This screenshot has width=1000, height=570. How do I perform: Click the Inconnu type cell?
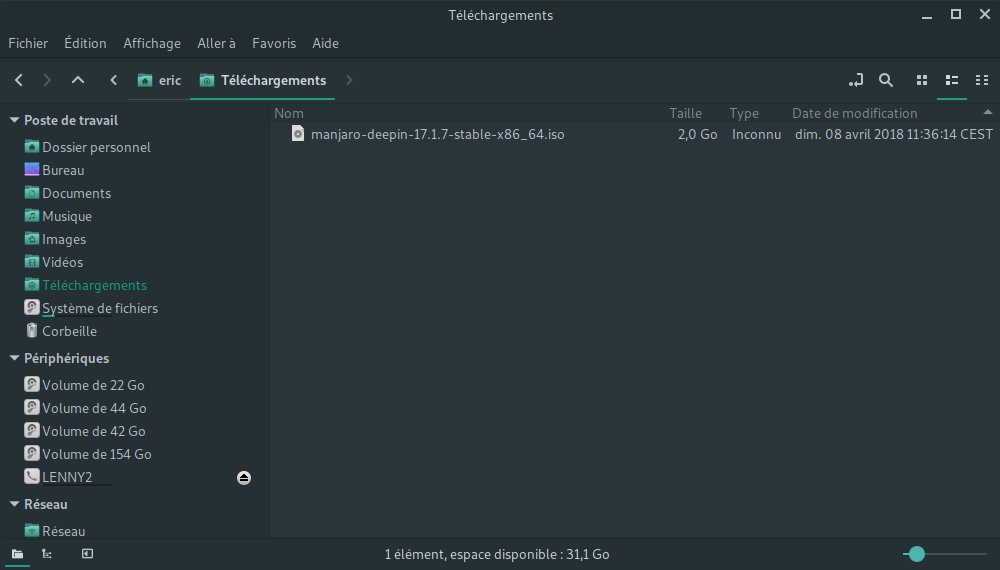coord(756,135)
